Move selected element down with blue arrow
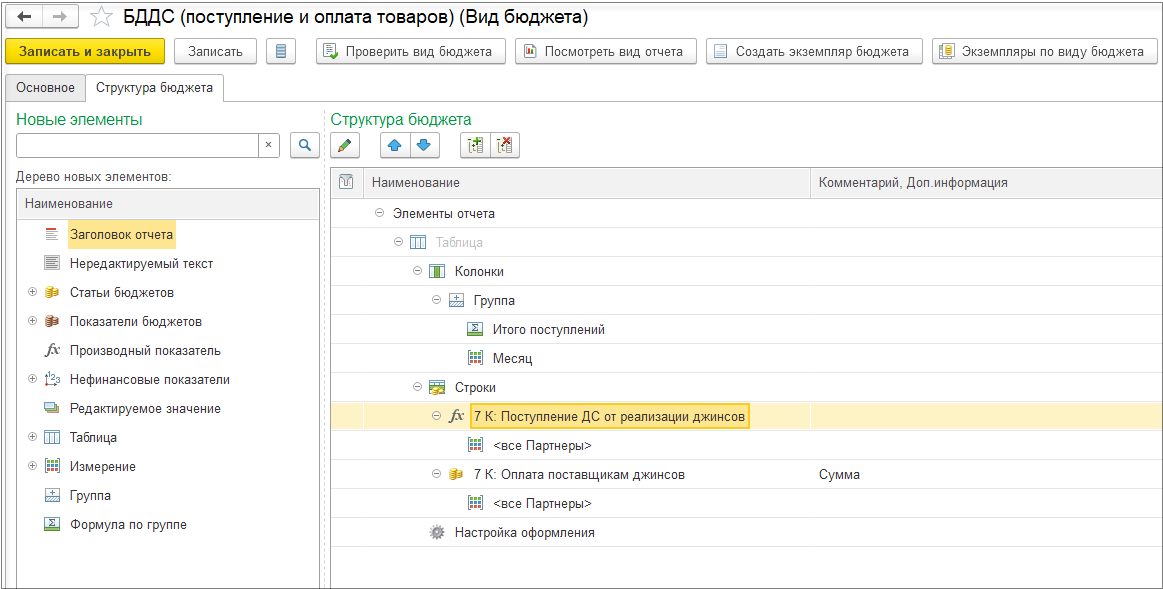Viewport: 1163px width, 589px height. tap(424, 146)
